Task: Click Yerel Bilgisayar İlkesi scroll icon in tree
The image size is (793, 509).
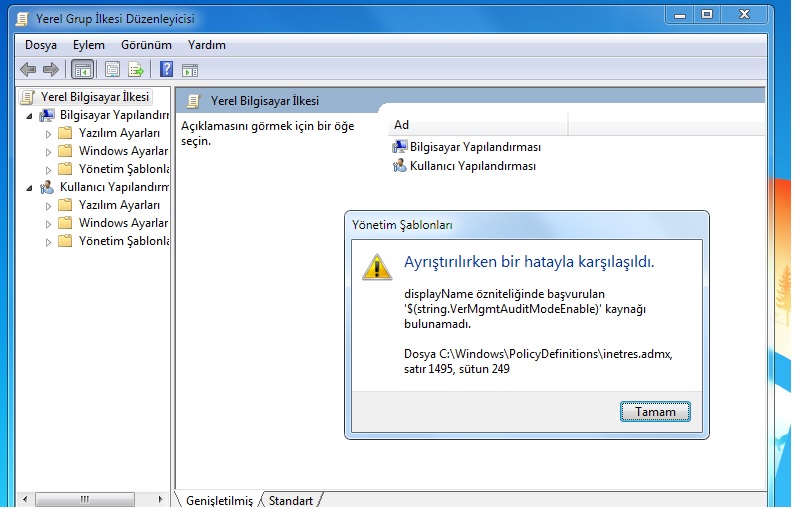Action: pos(28,97)
